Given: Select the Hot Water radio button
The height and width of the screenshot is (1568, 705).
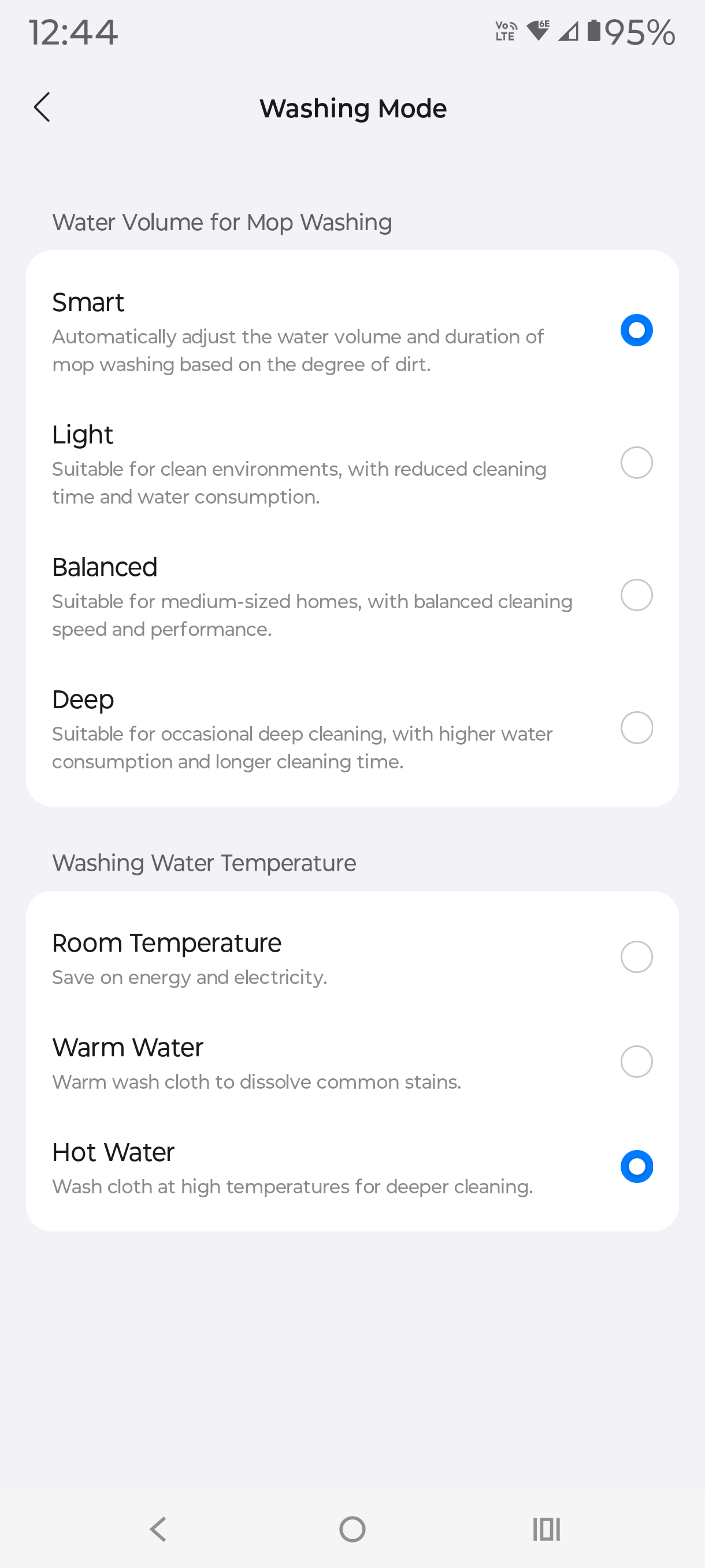Looking at the screenshot, I should [x=636, y=1166].
